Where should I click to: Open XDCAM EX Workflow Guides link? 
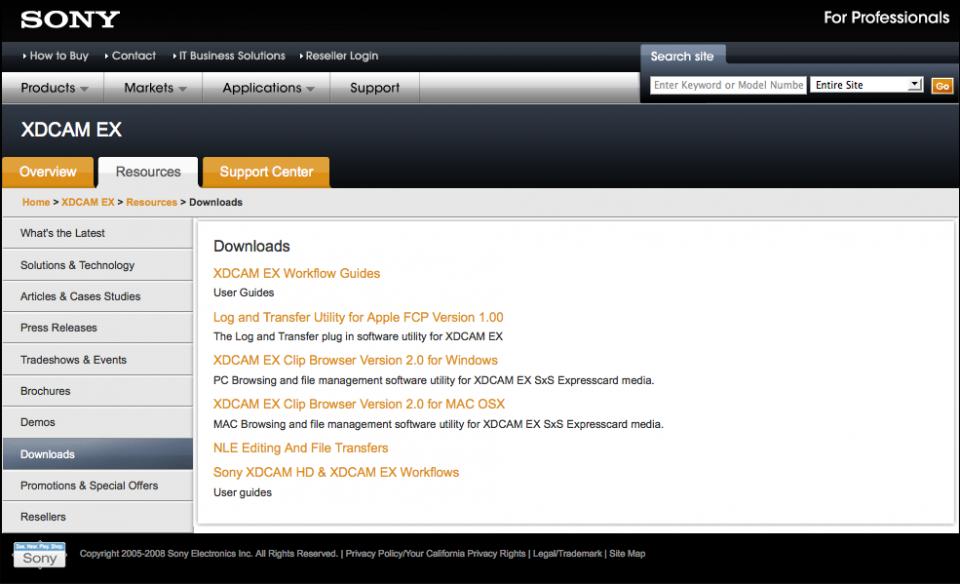point(296,273)
